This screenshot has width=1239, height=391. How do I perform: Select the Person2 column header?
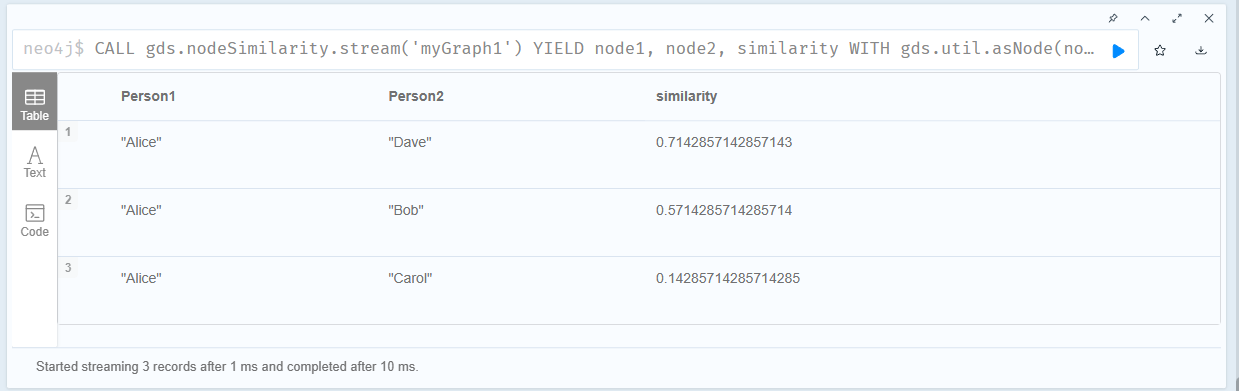tap(415, 96)
